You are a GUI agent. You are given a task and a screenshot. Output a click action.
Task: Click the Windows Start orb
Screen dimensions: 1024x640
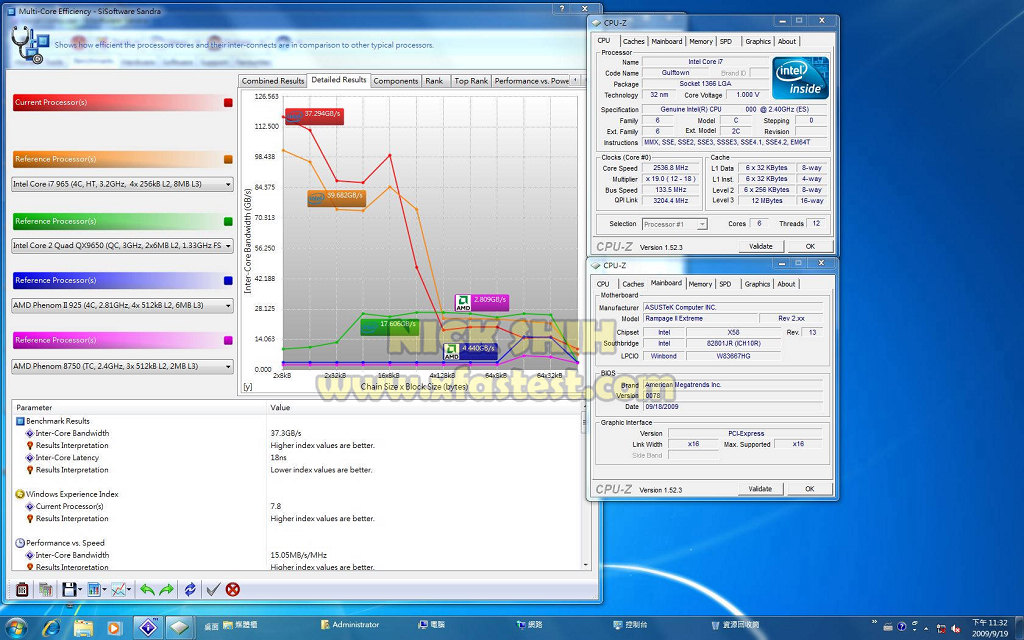[18, 627]
